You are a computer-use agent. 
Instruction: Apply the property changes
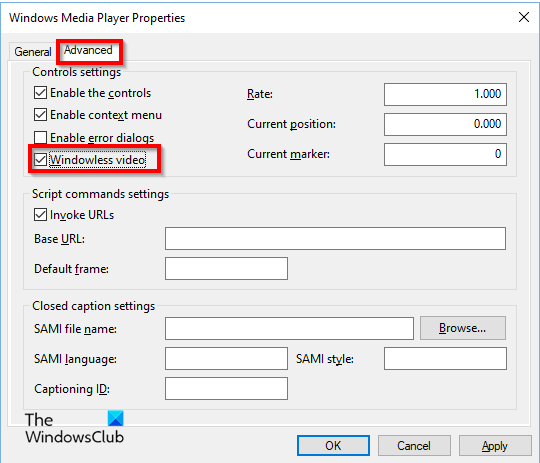[495, 446]
